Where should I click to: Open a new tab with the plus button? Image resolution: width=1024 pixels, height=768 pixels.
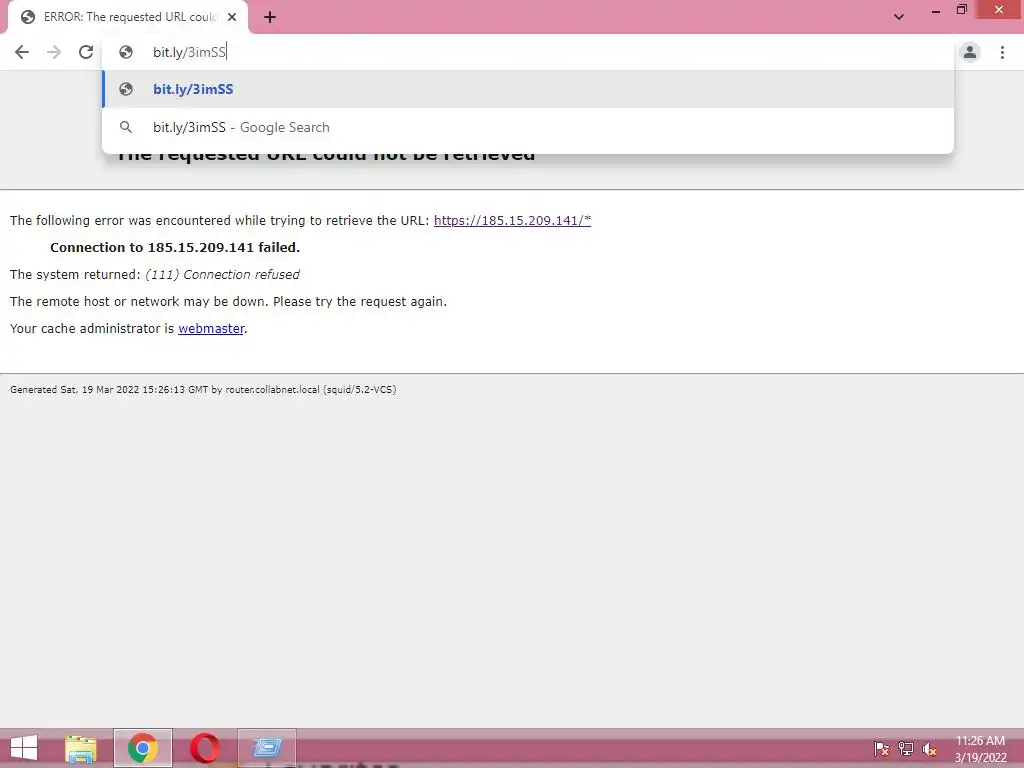click(270, 17)
